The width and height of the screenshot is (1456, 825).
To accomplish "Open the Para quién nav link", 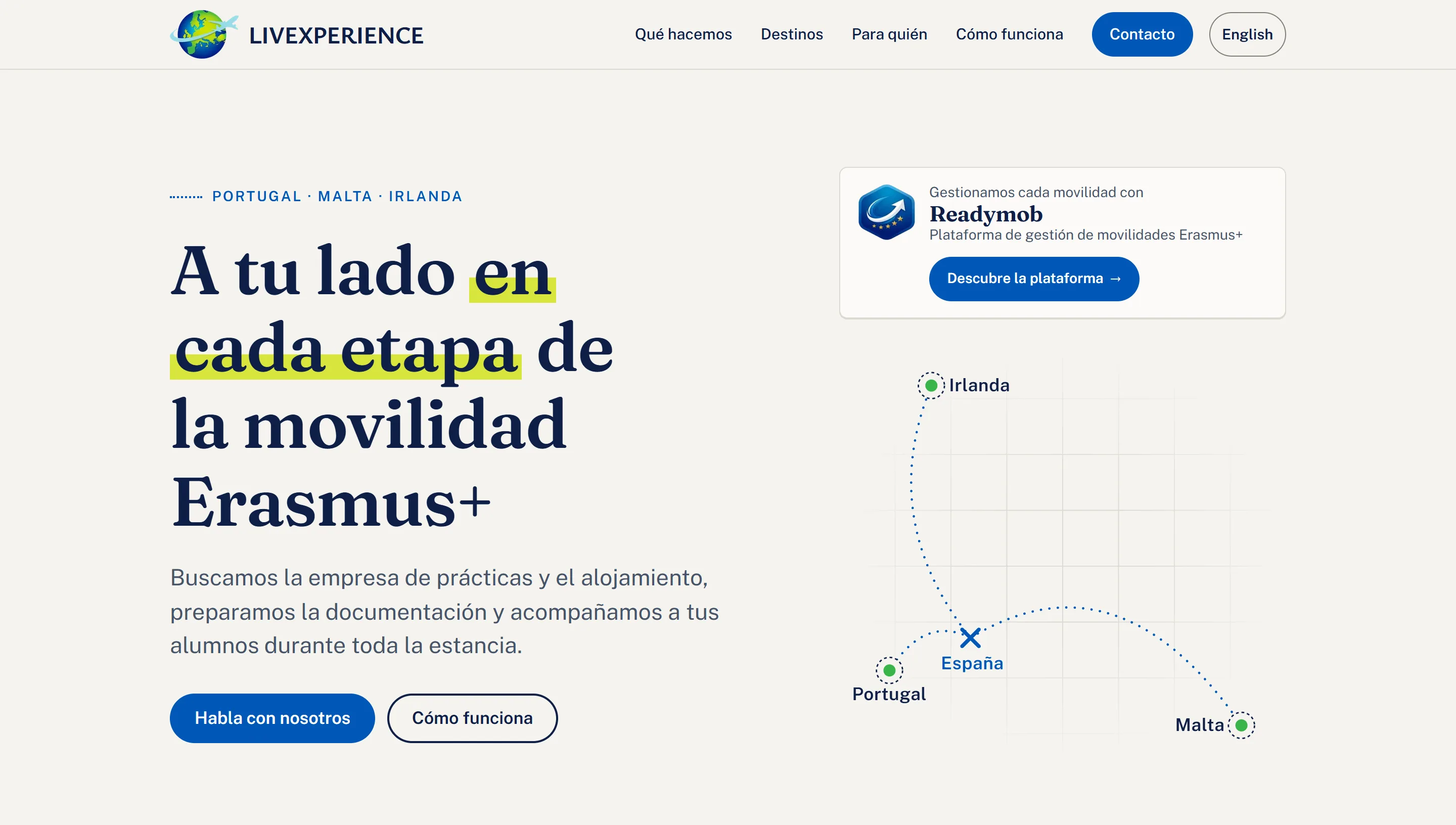I will pyautogui.click(x=889, y=34).
